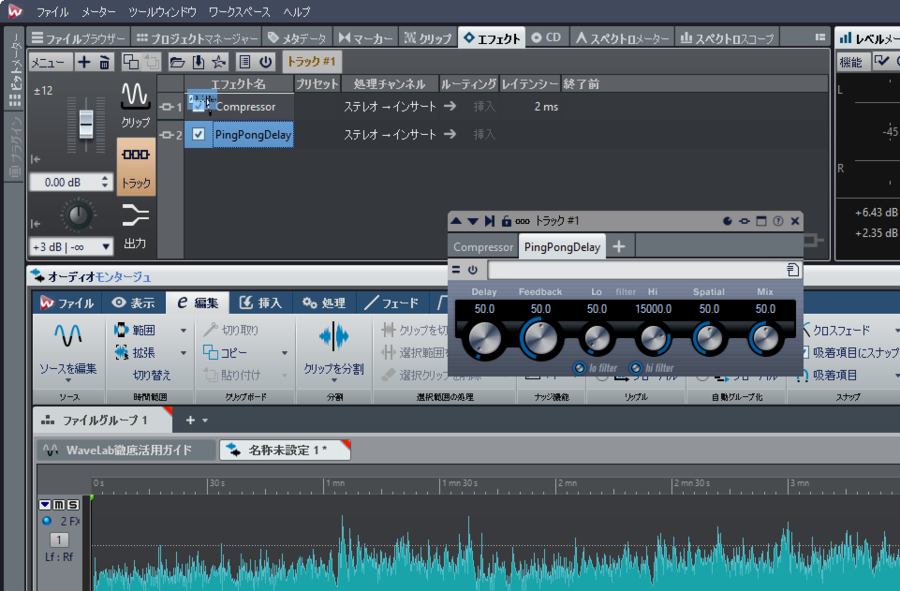Click the routing connector icon in plugin title bar
This screenshot has width=900, height=591.
(x=744, y=221)
